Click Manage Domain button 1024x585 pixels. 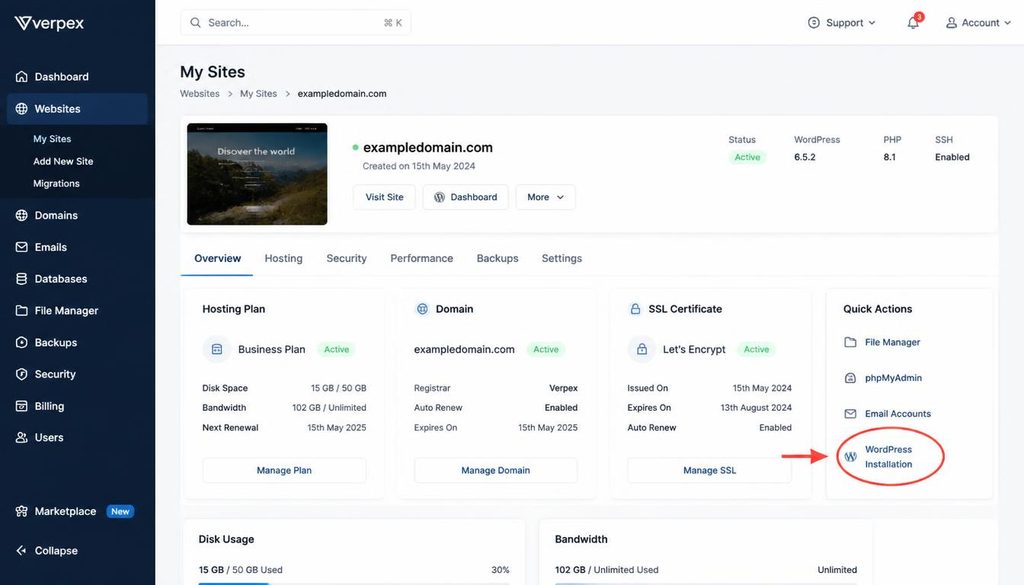(496, 470)
